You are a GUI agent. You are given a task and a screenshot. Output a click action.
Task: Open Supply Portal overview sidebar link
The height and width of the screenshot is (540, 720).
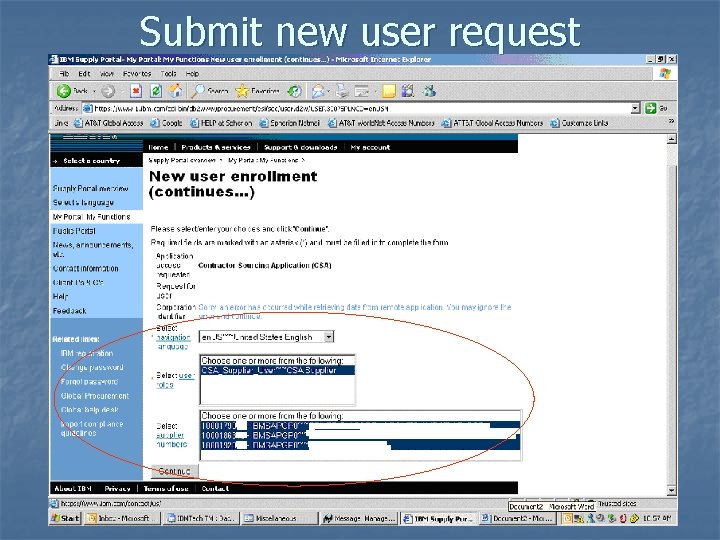coord(90,188)
